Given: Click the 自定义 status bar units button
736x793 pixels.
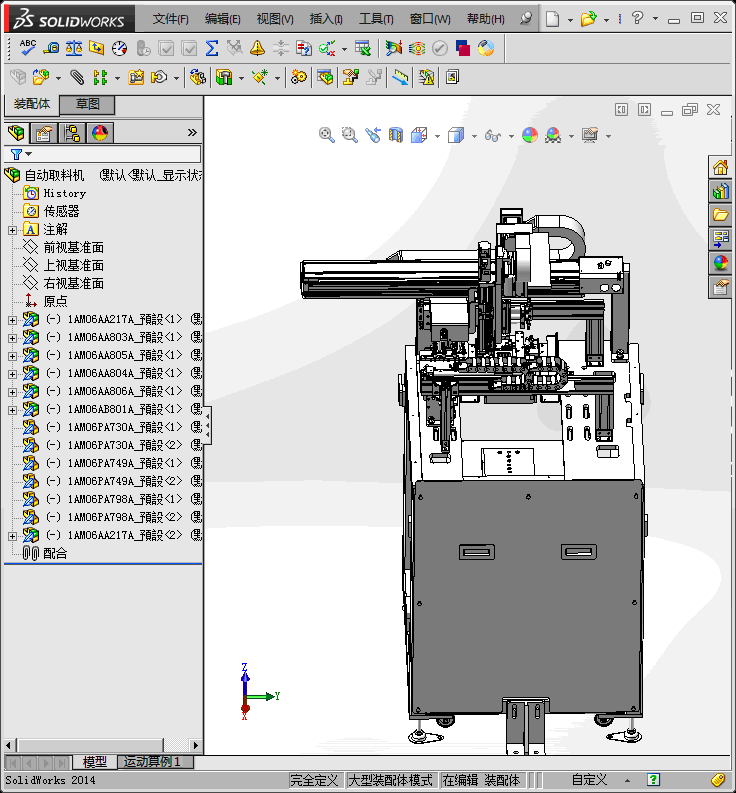Looking at the screenshot, I should tap(589, 779).
